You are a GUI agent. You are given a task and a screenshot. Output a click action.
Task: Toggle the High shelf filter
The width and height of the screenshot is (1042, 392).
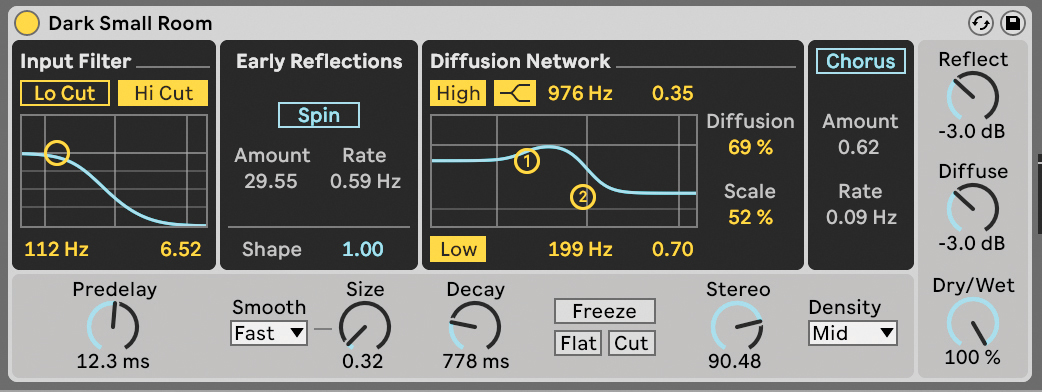(458, 94)
